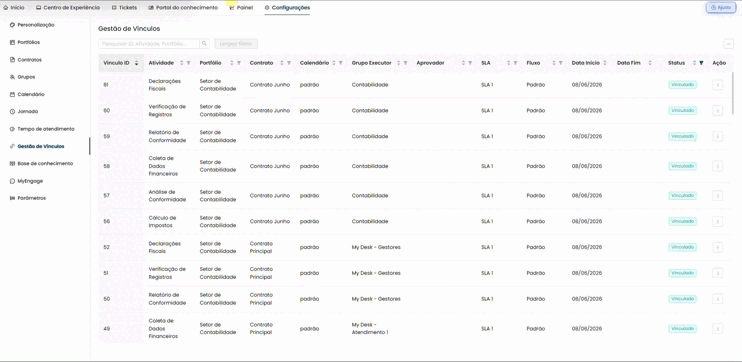Screen dimensions: 742x362
Task: Switch to Centro de Experiência tab
Action: click(68, 8)
